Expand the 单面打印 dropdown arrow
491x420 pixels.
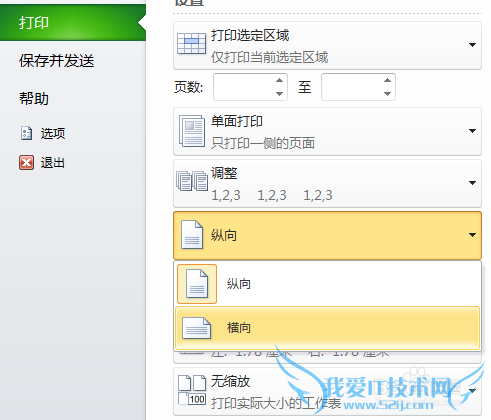(x=472, y=131)
